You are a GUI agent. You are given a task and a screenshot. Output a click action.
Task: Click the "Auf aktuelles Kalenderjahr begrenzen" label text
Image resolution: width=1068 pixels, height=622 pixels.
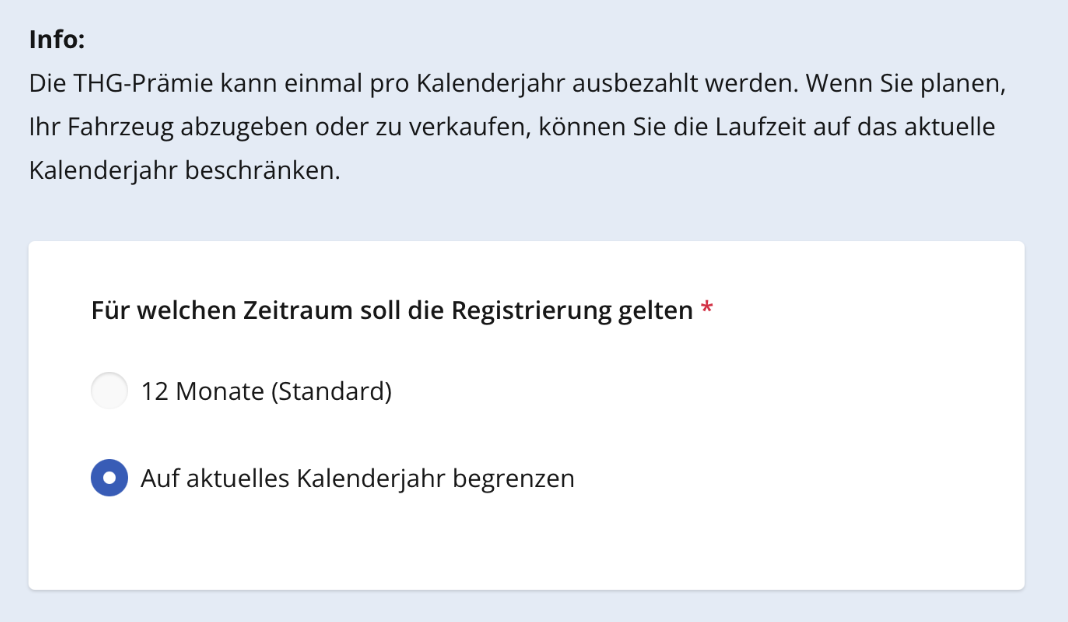point(357,478)
